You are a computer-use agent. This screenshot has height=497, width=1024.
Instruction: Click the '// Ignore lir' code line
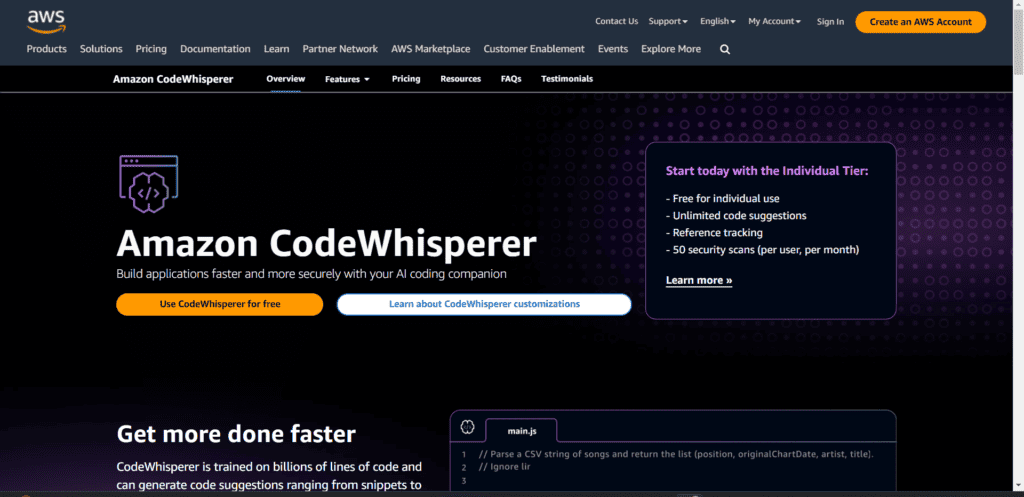(505, 468)
